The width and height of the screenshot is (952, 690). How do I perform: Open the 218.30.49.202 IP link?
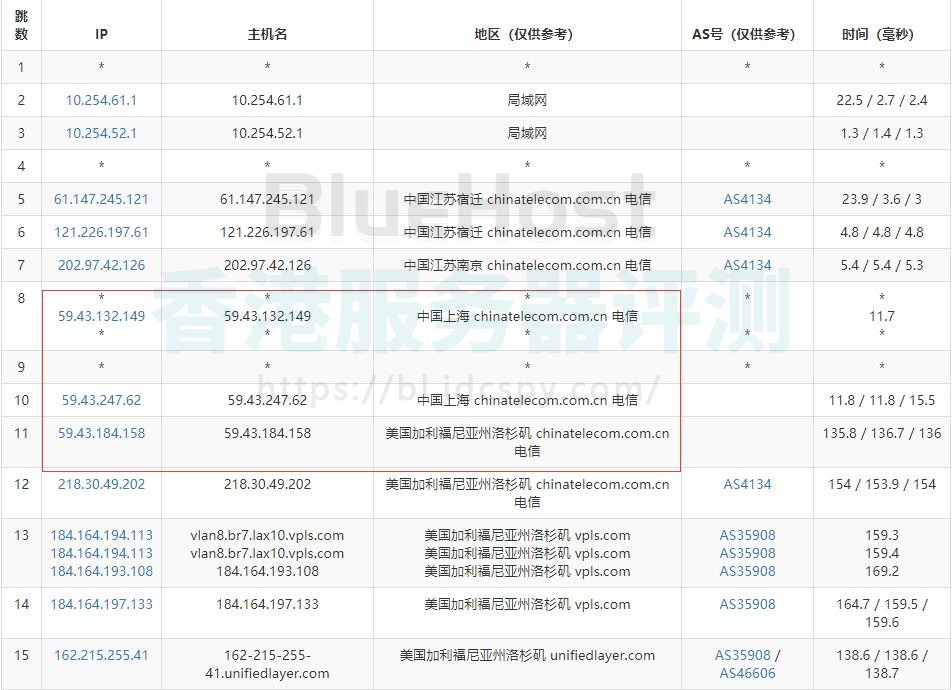click(x=101, y=484)
